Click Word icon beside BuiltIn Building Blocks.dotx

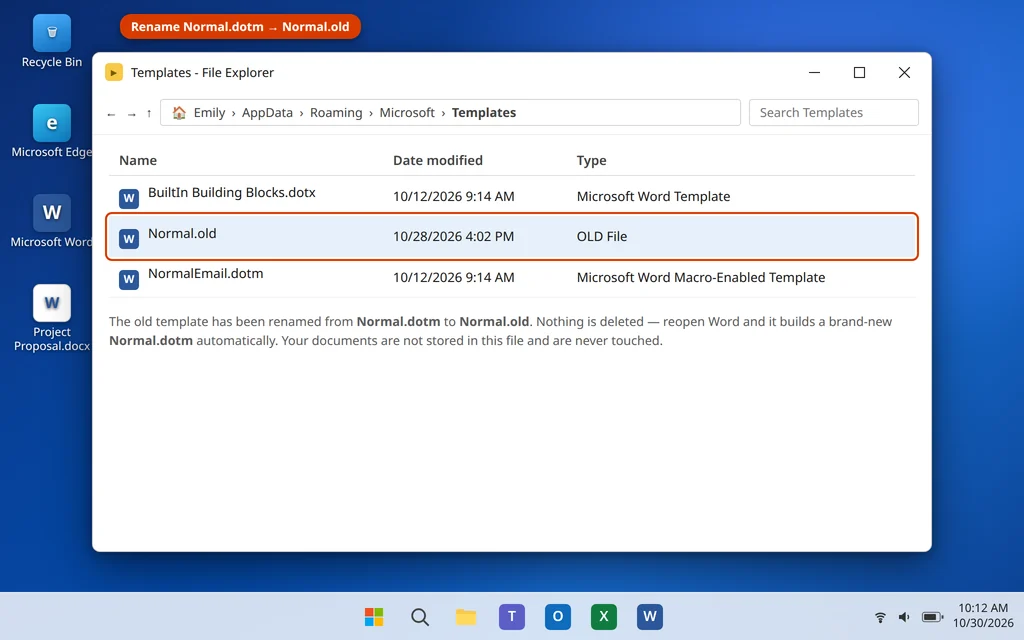click(x=129, y=198)
